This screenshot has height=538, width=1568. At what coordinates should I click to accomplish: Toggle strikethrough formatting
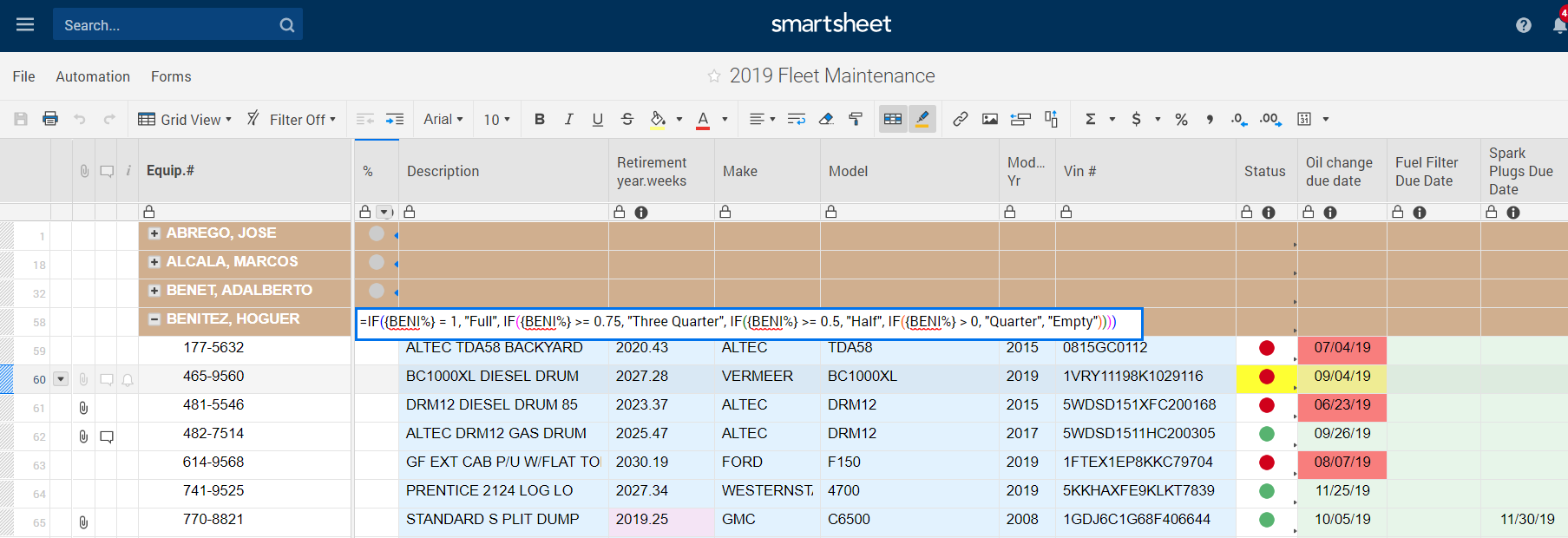[x=627, y=119]
